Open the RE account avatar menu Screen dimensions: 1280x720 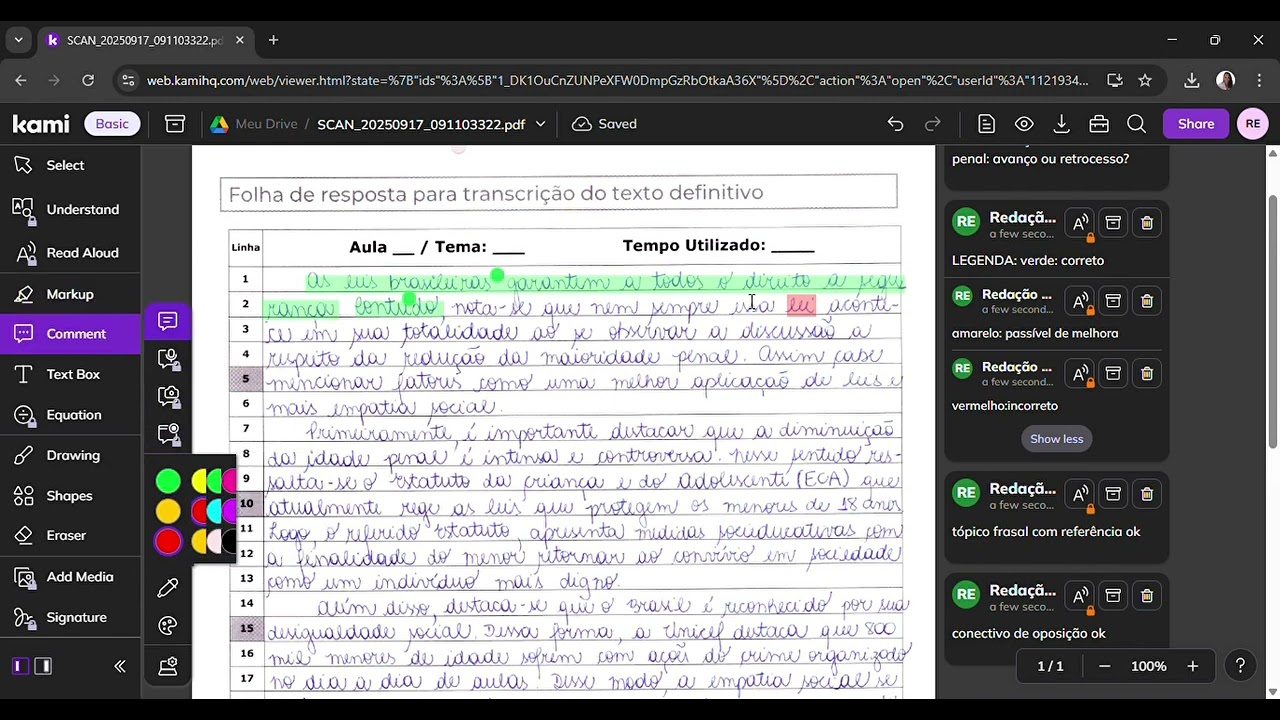[x=1253, y=124]
